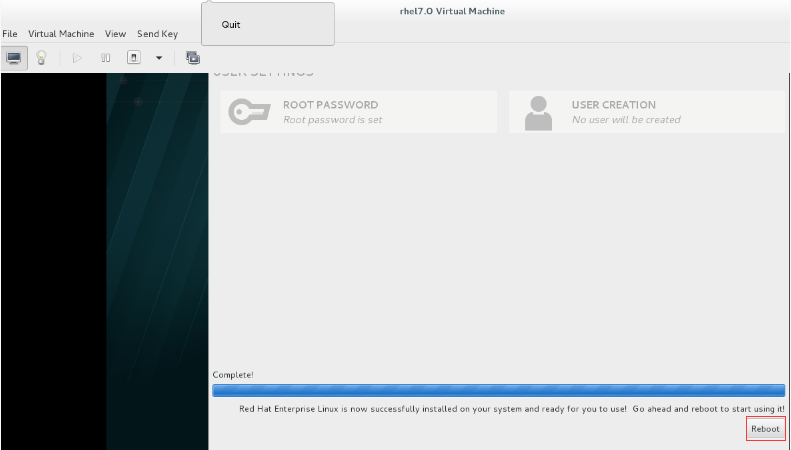
Task: Click 'Root password is set' text
Action: pyautogui.click(x=332, y=120)
